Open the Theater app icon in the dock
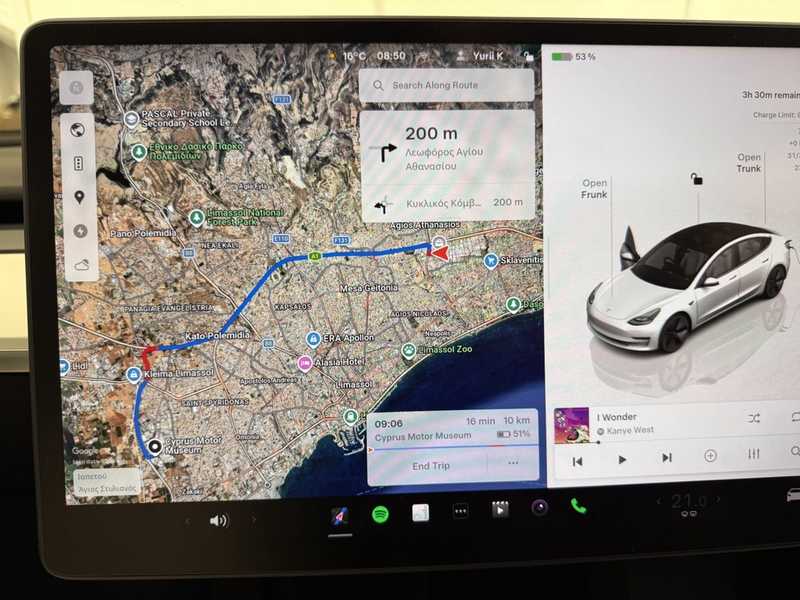800x600 pixels. click(500, 509)
